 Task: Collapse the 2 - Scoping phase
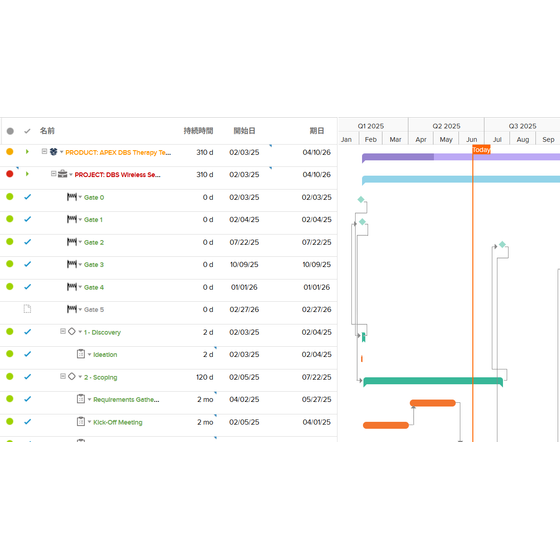(63, 376)
